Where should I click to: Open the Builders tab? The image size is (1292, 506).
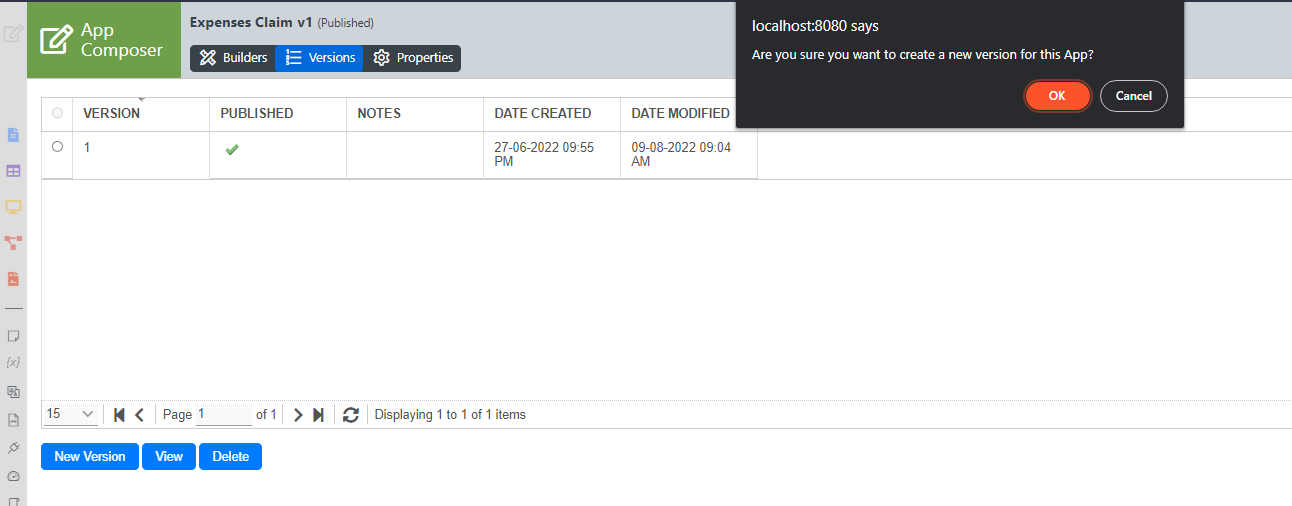tap(233, 58)
